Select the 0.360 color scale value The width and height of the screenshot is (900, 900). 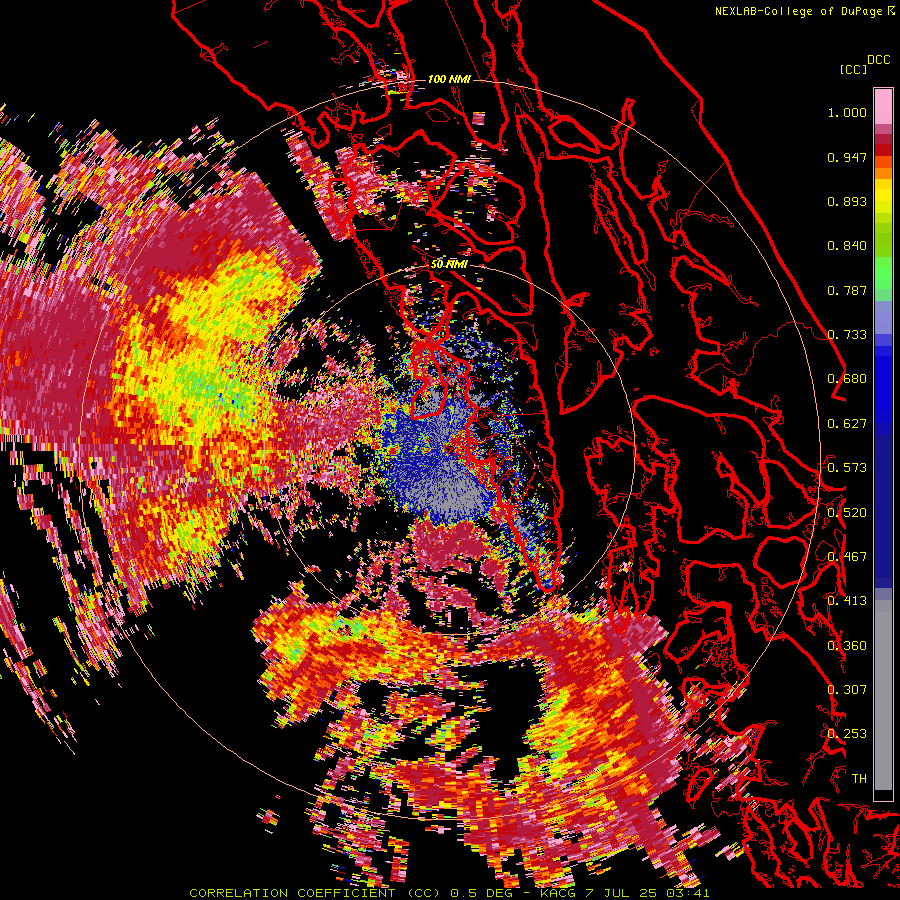(847, 646)
